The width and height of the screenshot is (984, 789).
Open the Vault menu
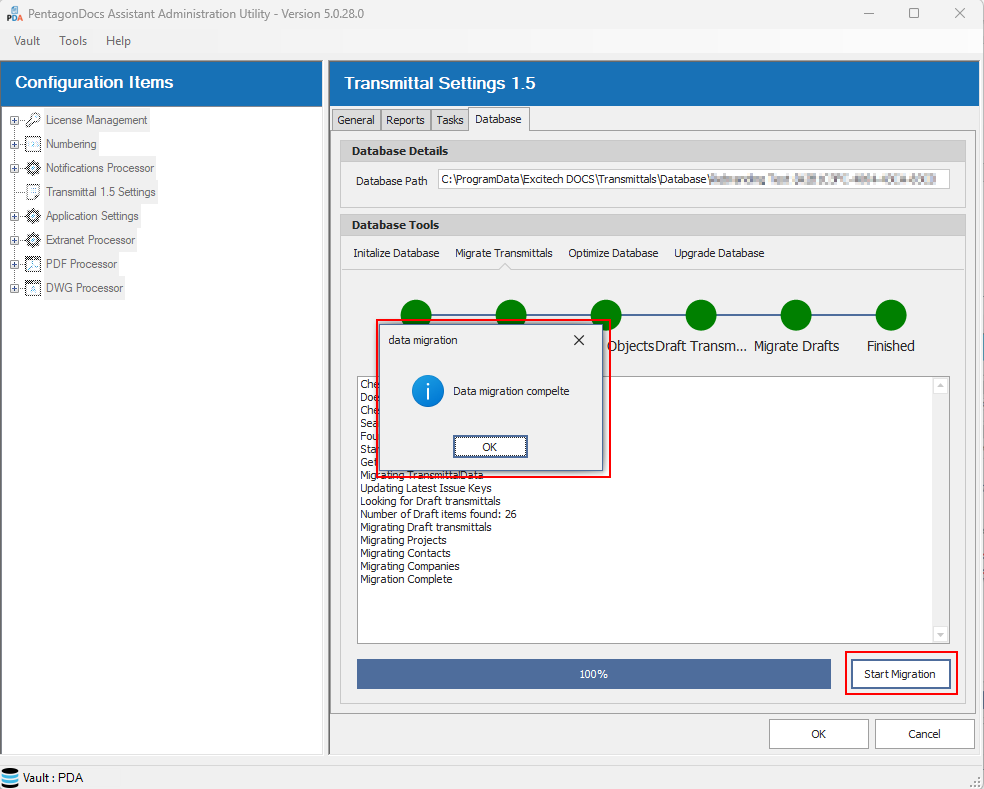[x=27, y=41]
